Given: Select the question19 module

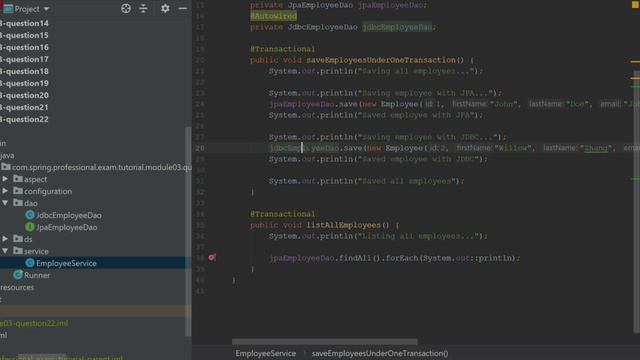Looking at the screenshot, I should 24,83.
